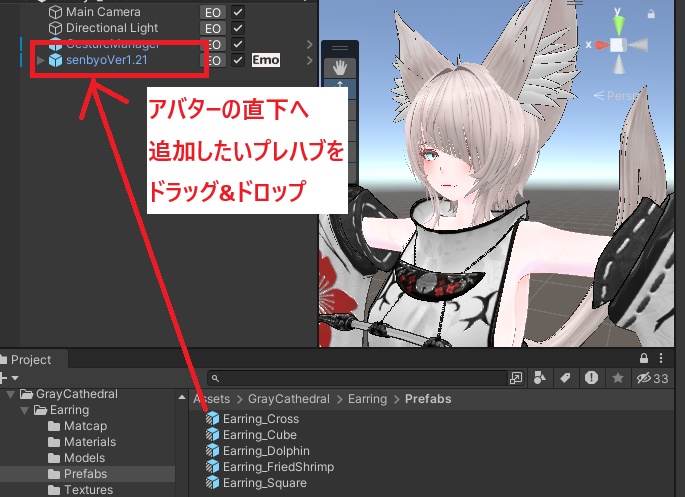
Task: Toggle the senbyoVer1.21 active checkbox
Action: coord(238,60)
